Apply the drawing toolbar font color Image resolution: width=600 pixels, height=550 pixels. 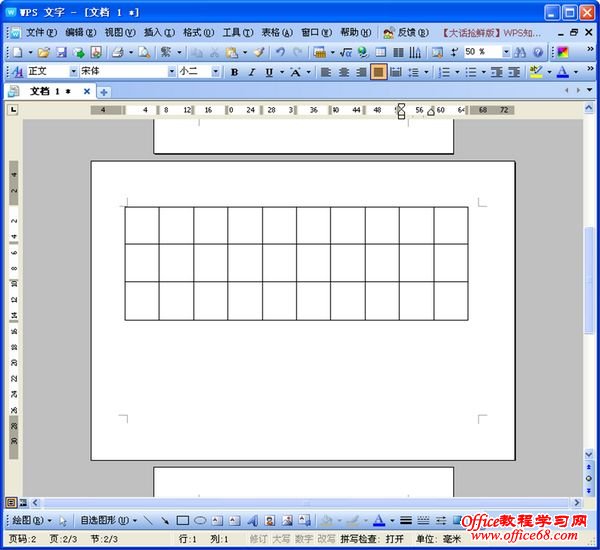pos(379,521)
